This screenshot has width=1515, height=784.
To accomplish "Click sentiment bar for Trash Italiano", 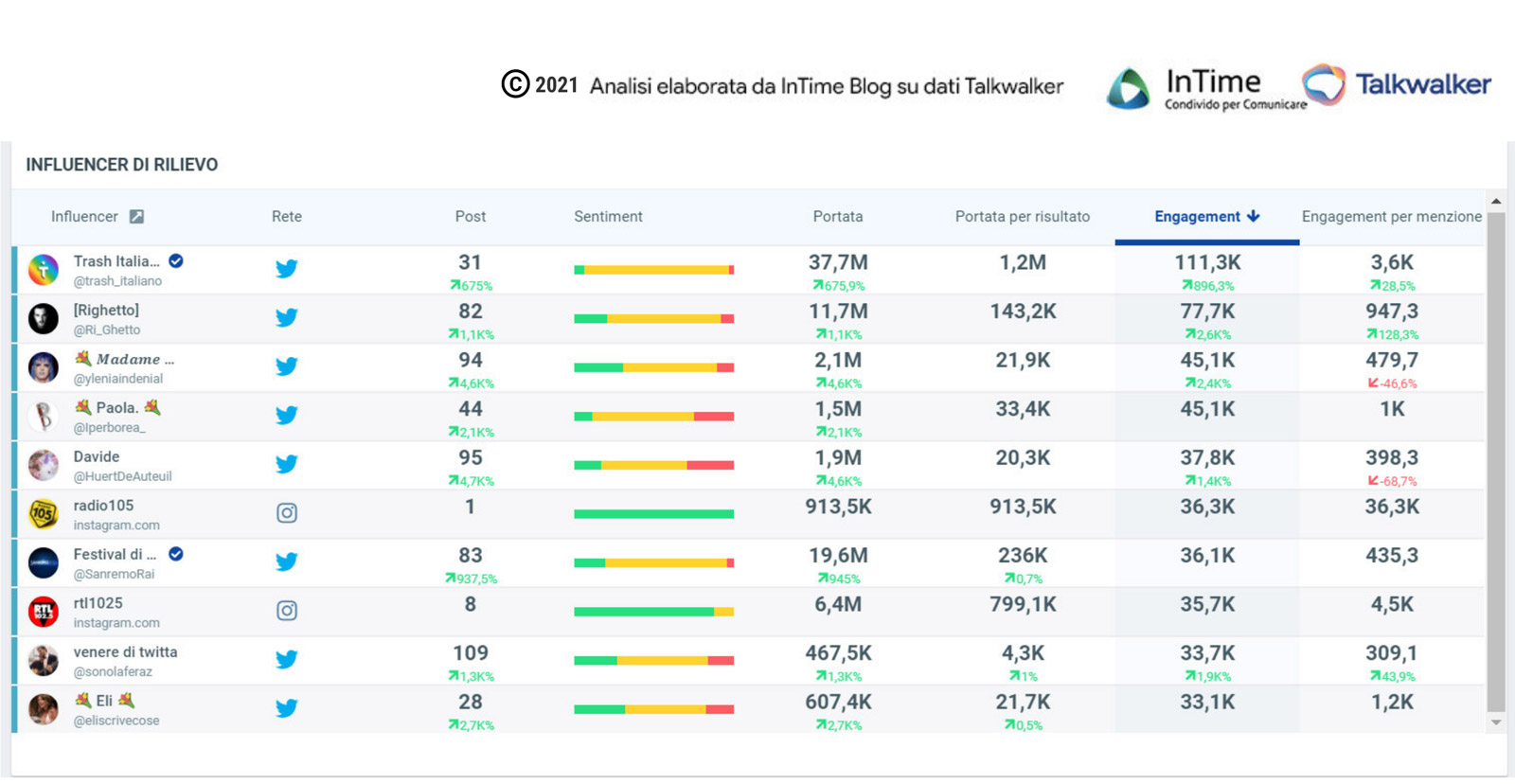I will point(653,270).
